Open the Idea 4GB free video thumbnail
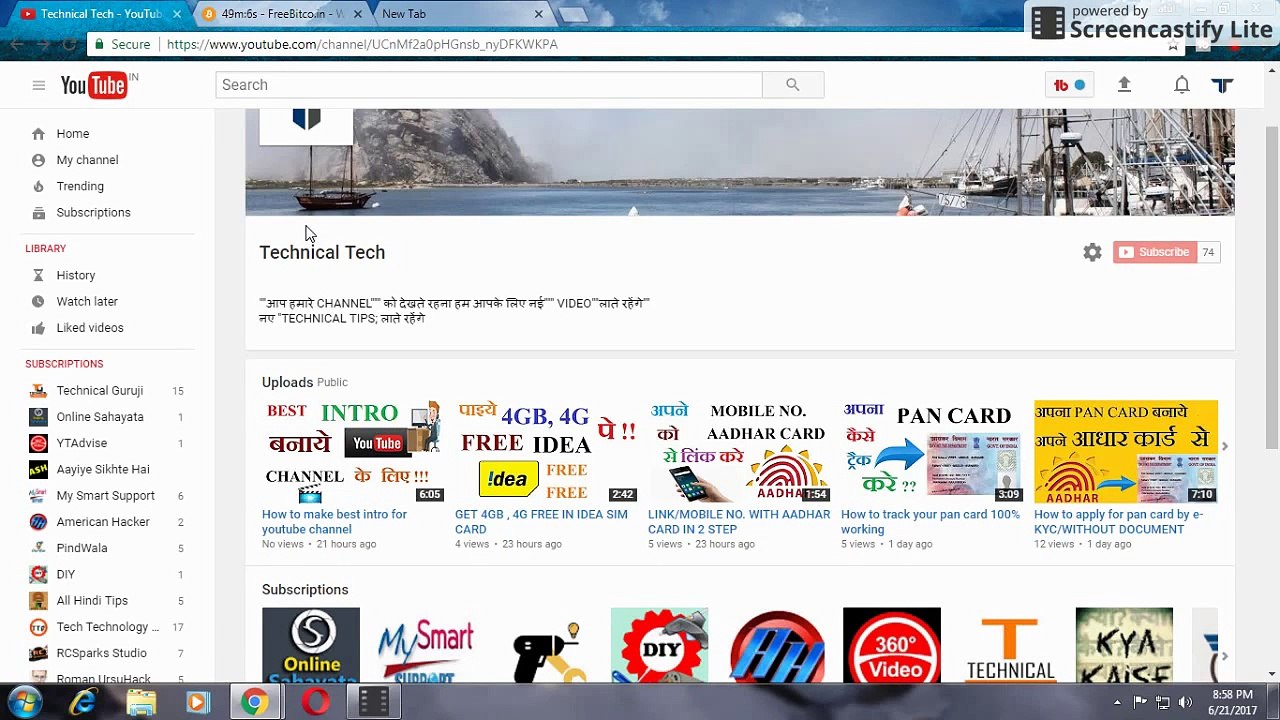This screenshot has width=1280, height=720. pos(546,452)
